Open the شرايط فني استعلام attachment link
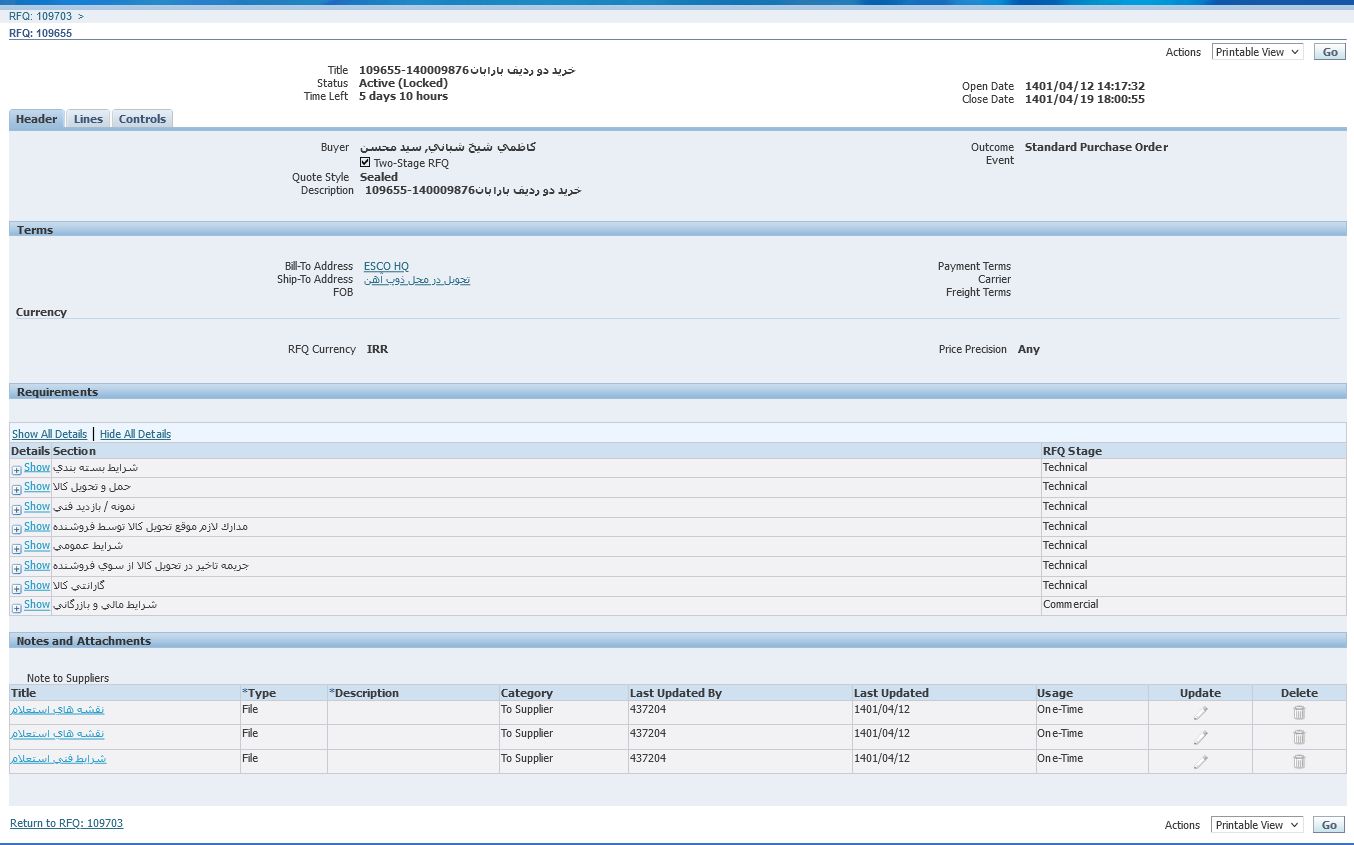Image resolution: width=1354 pixels, height=845 pixels. [x=58, y=758]
